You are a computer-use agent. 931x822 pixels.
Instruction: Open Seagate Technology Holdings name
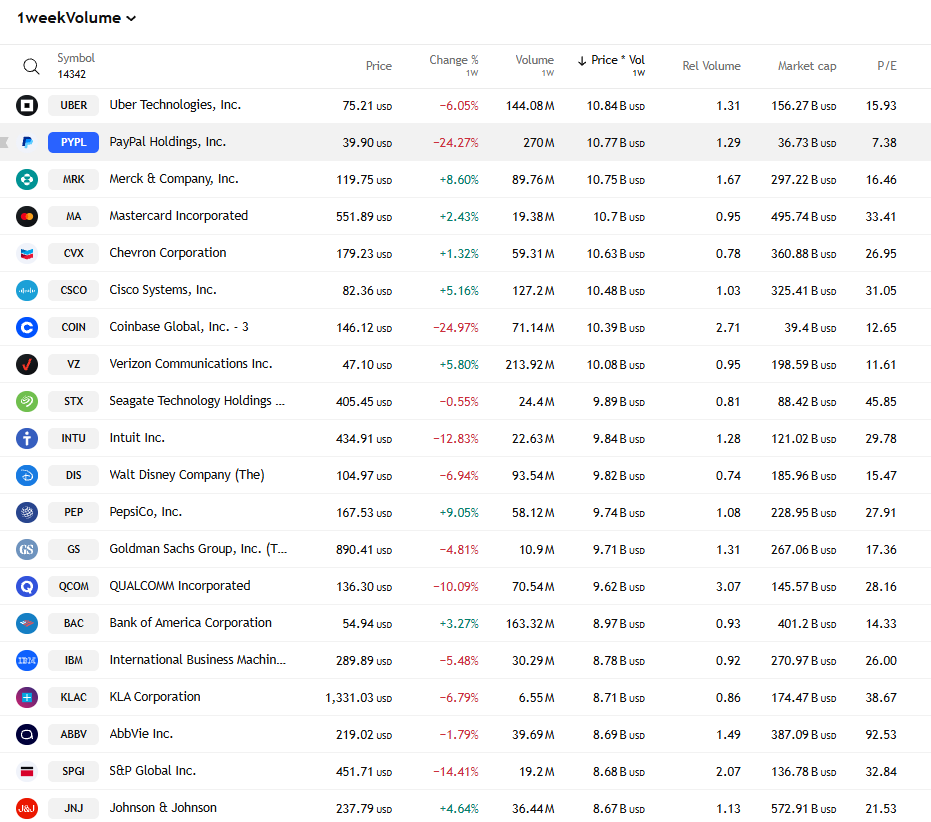[197, 401]
